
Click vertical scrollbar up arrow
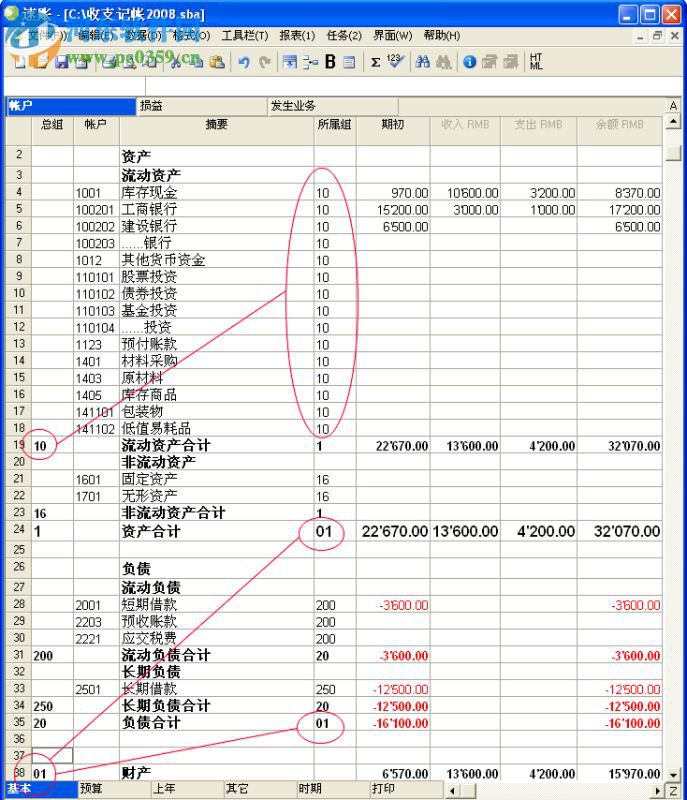tap(673, 122)
